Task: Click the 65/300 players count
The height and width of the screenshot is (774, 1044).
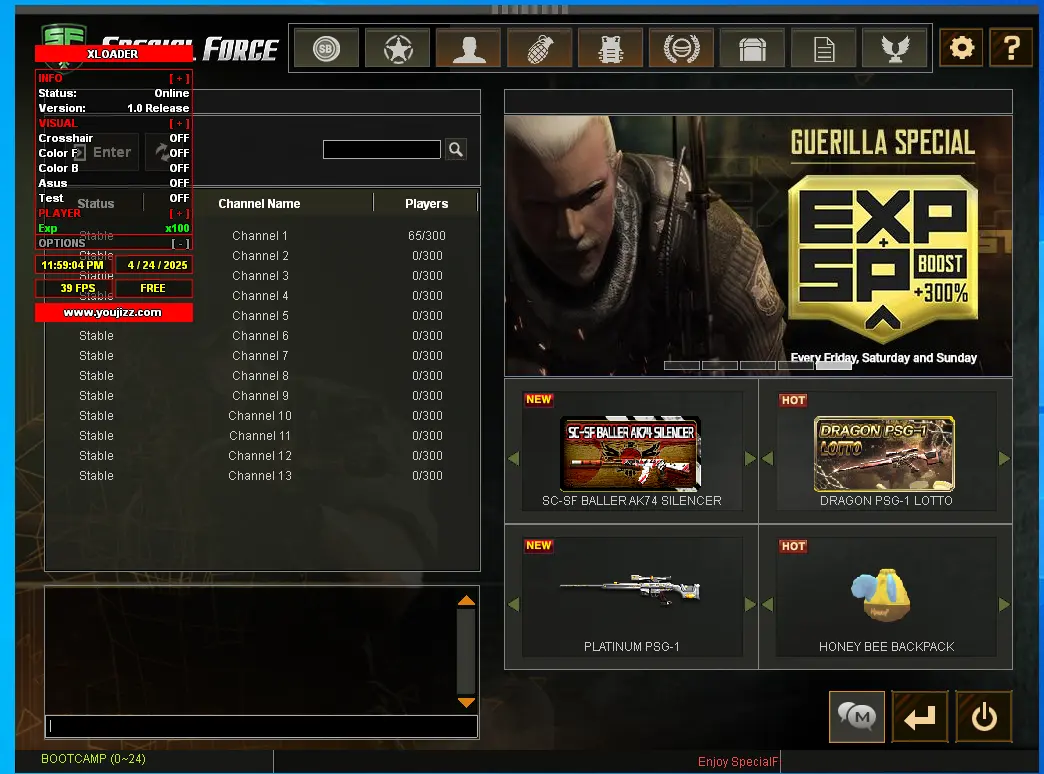Action: coord(427,236)
